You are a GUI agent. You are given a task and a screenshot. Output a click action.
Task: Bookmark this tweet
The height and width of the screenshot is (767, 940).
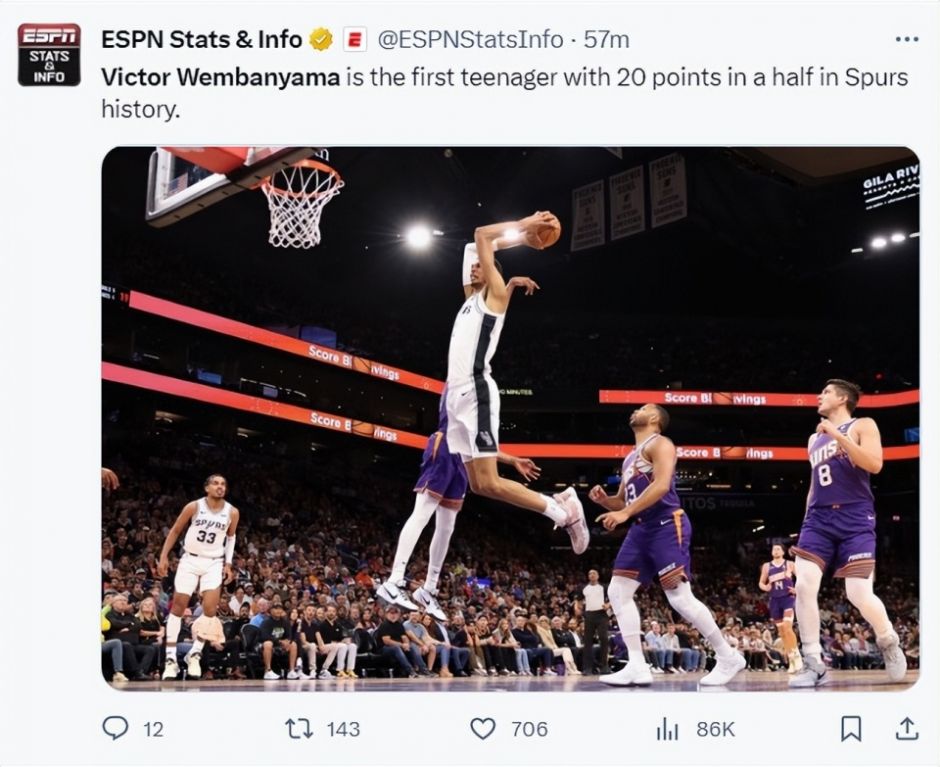tap(851, 729)
